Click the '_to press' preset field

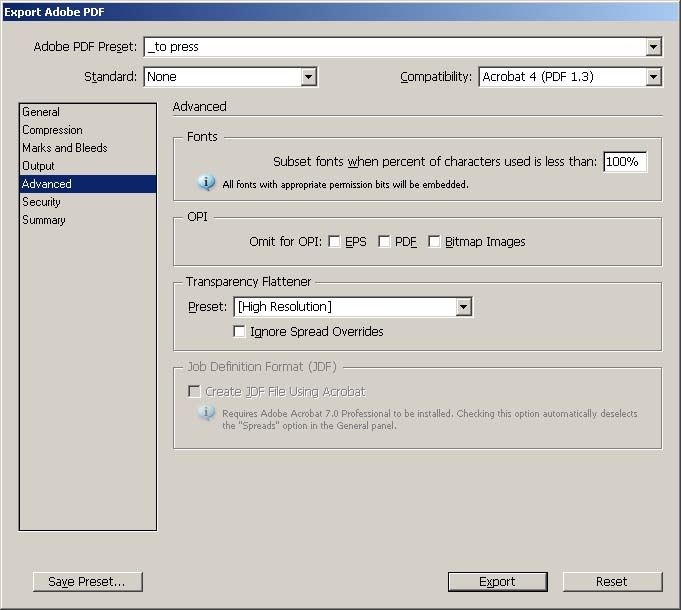point(403,47)
